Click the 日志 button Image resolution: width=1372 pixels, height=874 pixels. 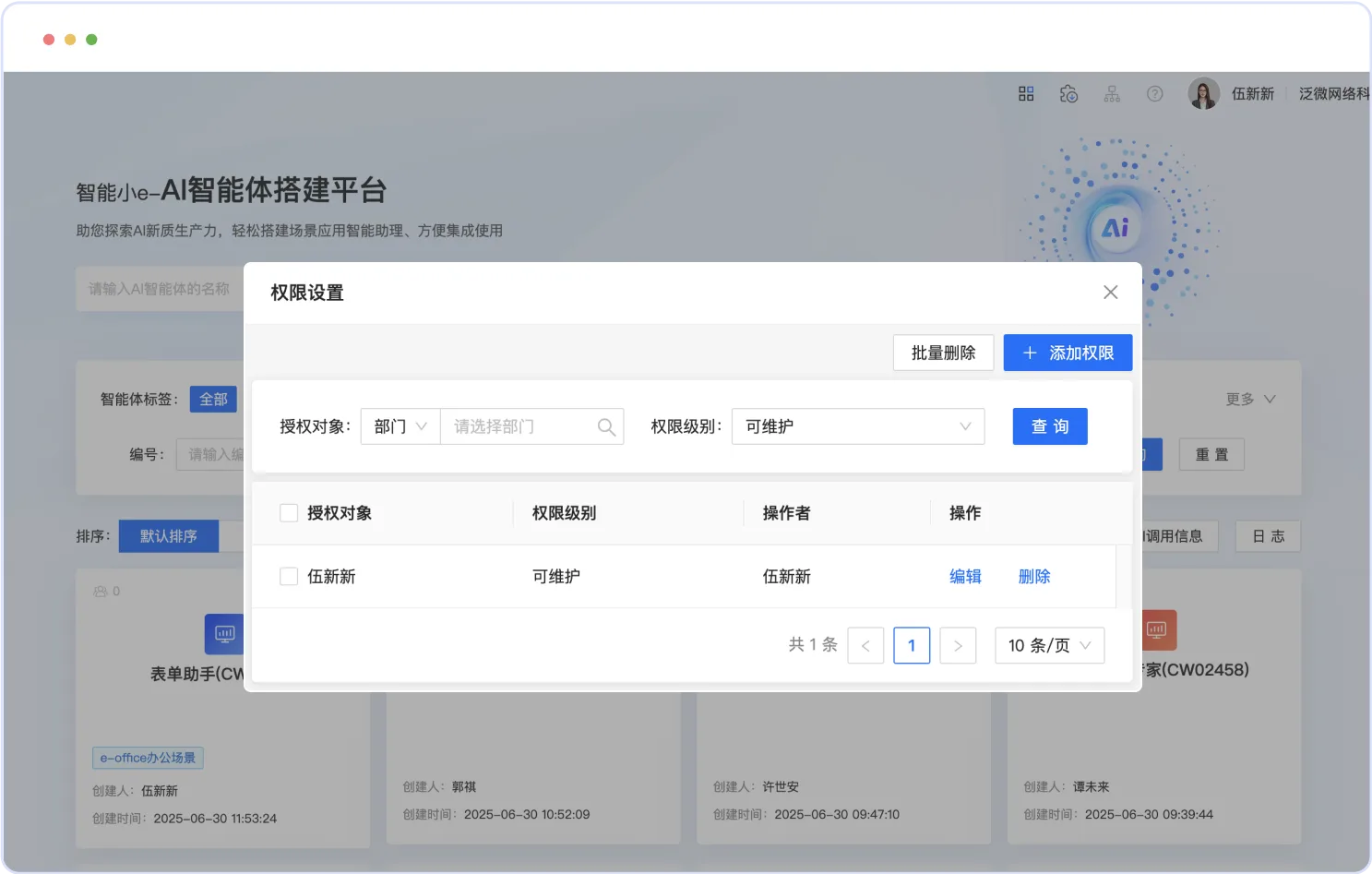[1268, 536]
